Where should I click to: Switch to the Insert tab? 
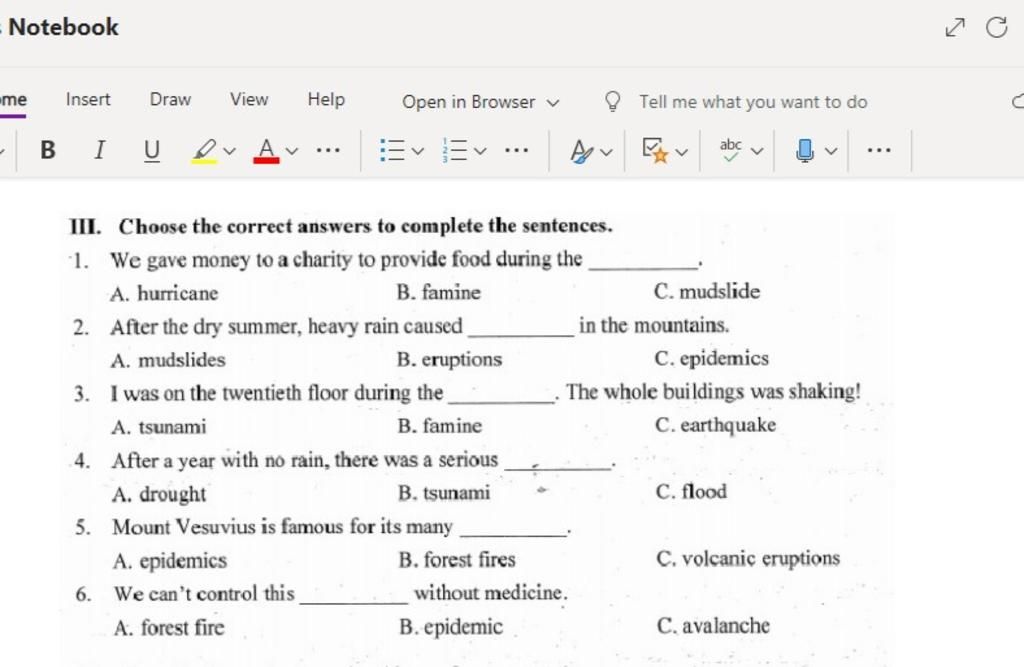88,99
